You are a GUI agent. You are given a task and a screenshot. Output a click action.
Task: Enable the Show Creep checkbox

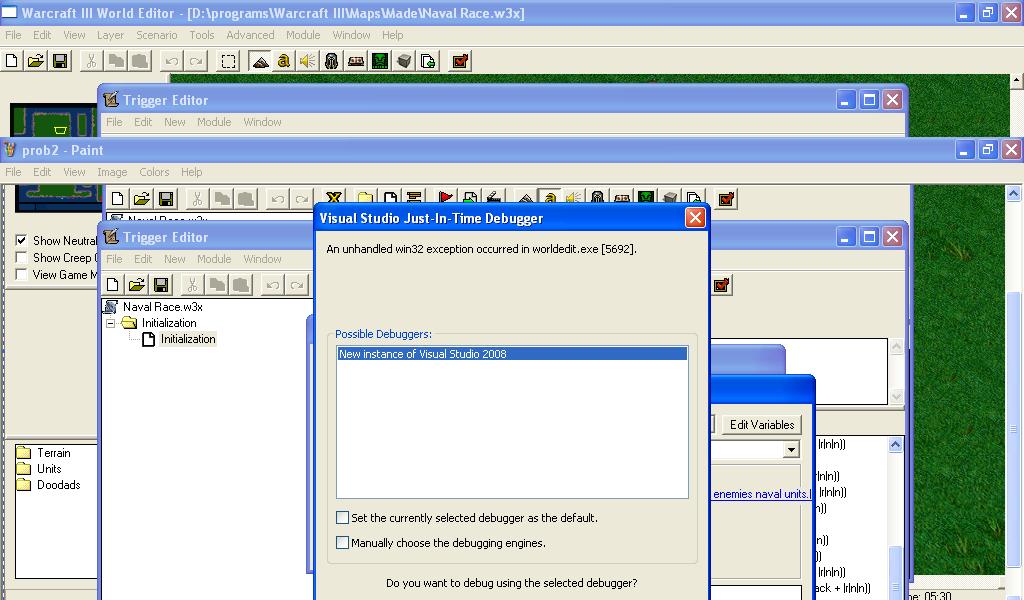coord(22,257)
